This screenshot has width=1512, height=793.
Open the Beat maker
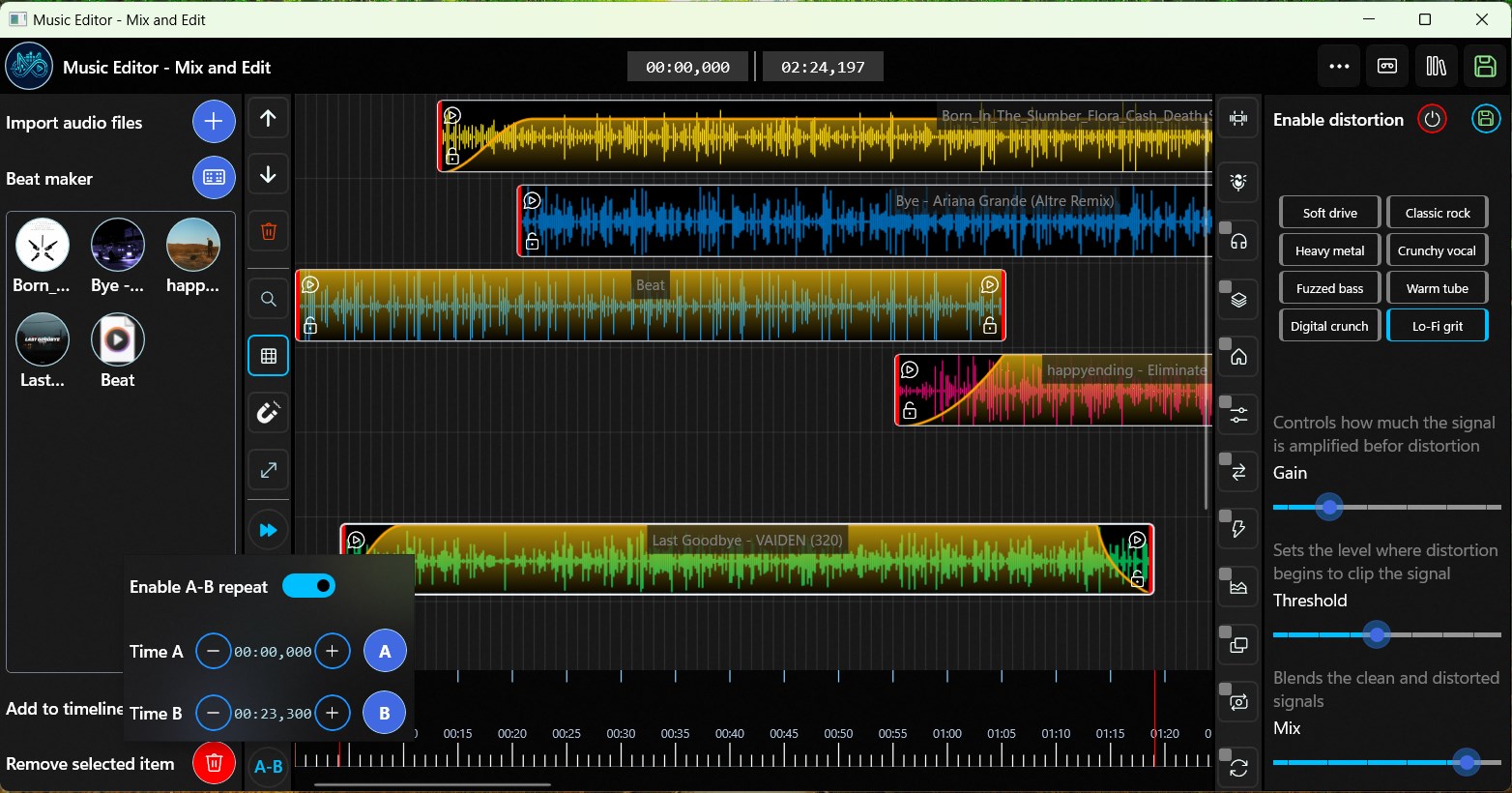214,178
